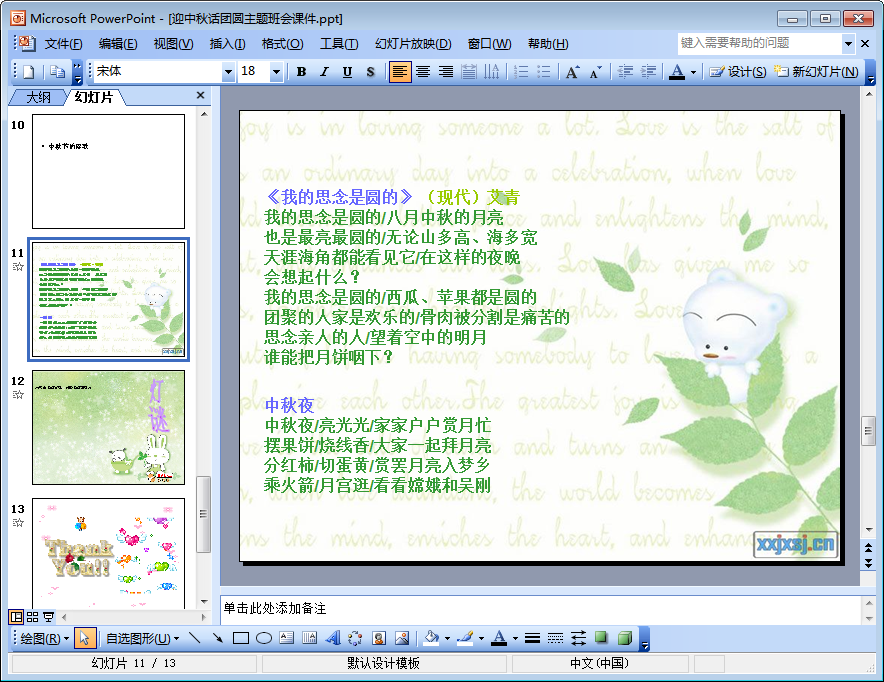This screenshot has width=884, height=682.
Task: Switch to the 幻灯片 slides tab
Action: click(x=94, y=97)
